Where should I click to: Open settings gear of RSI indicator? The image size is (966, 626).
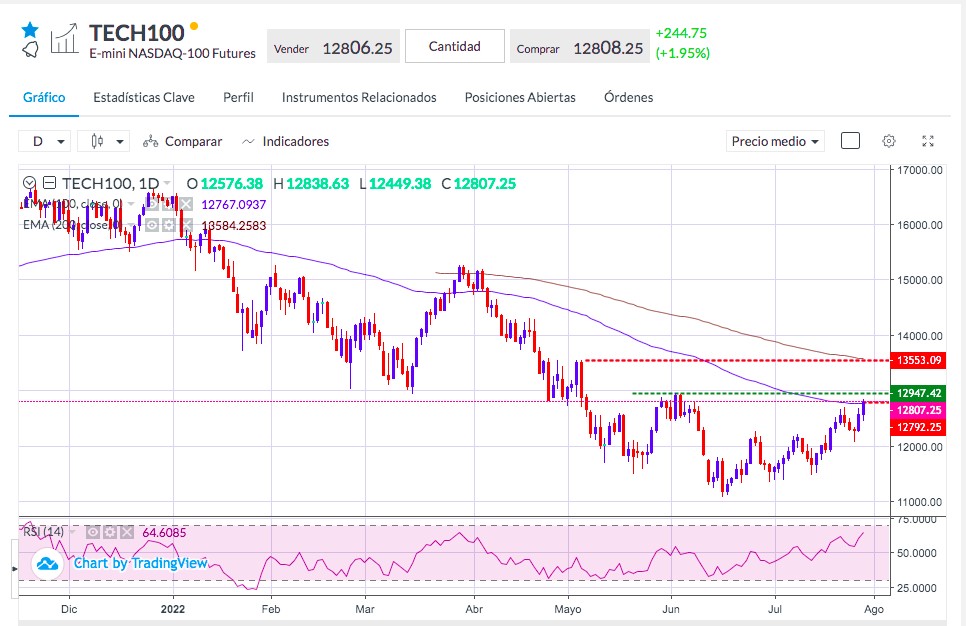(x=110, y=532)
